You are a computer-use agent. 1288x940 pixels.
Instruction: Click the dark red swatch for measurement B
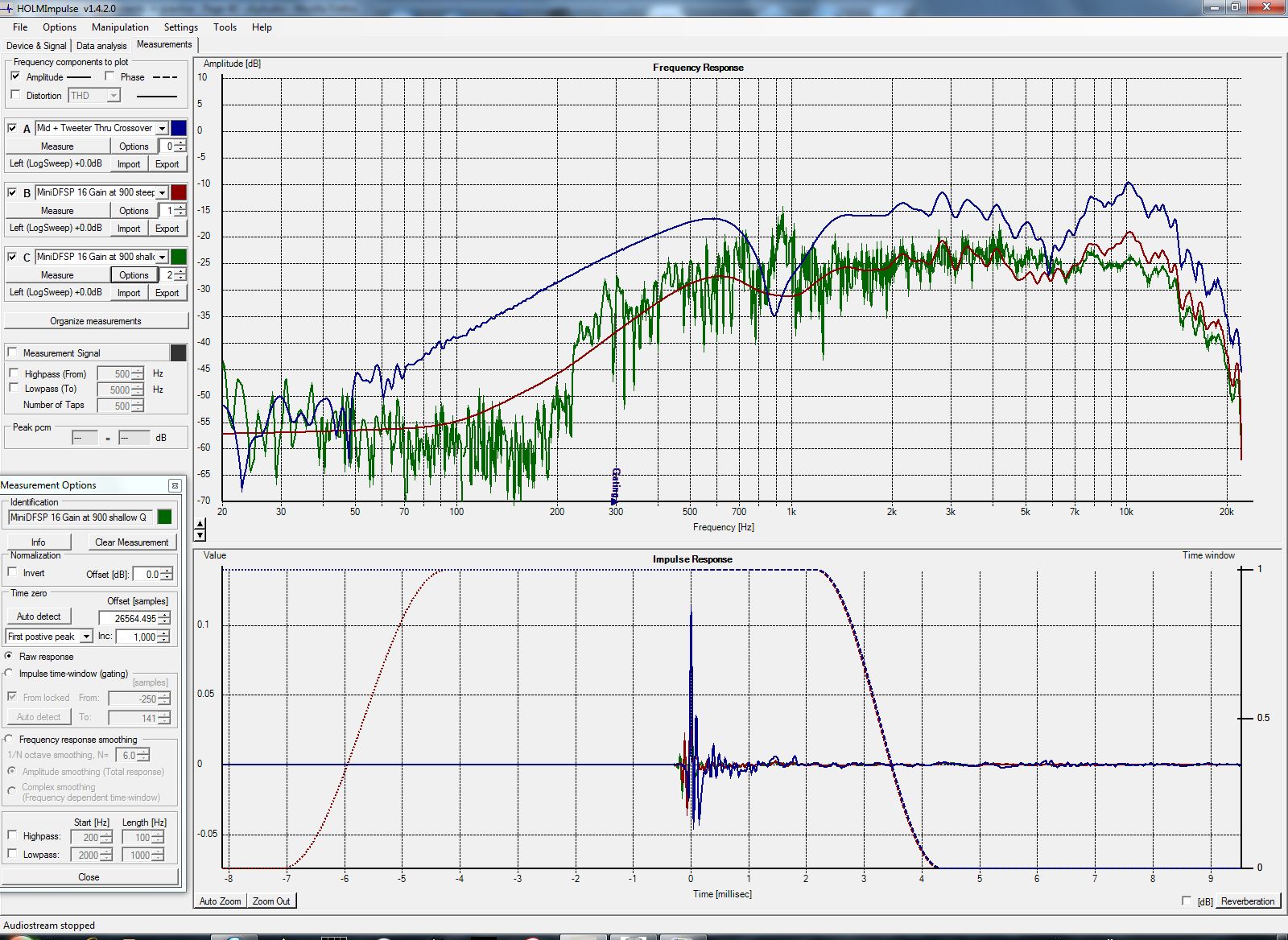[x=179, y=192]
